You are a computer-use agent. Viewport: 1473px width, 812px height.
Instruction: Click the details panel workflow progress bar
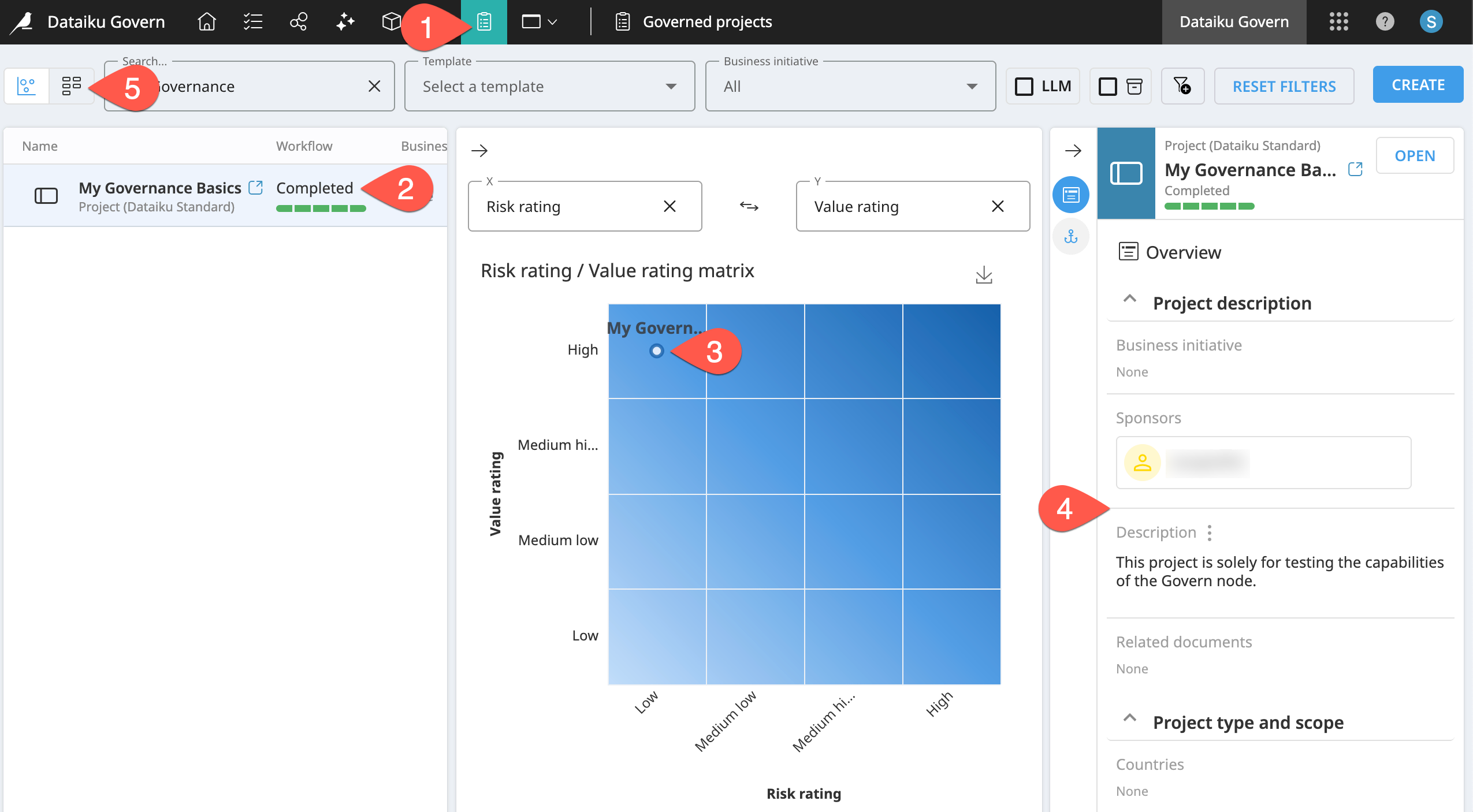tap(1209, 206)
